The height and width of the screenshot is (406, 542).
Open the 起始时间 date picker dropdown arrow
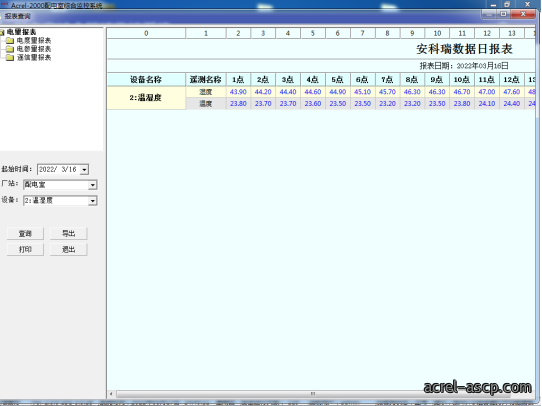point(84,170)
